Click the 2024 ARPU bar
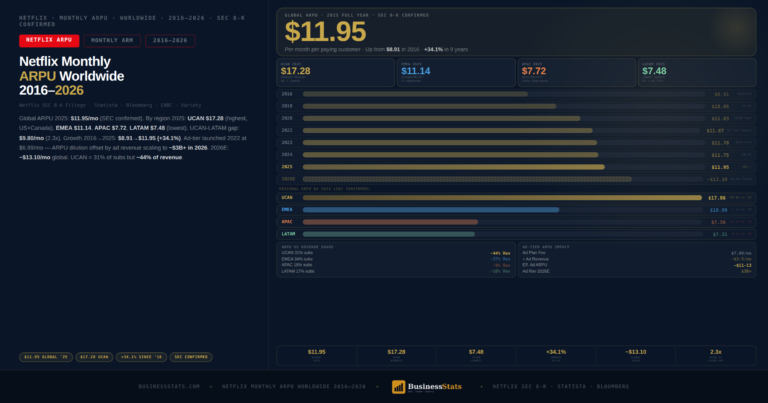The height and width of the screenshot is (403, 768). tap(451, 155)
